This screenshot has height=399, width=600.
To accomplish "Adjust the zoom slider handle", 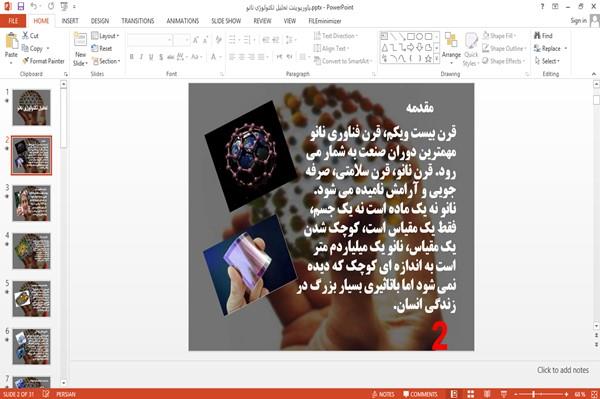I will coord(533,394).
